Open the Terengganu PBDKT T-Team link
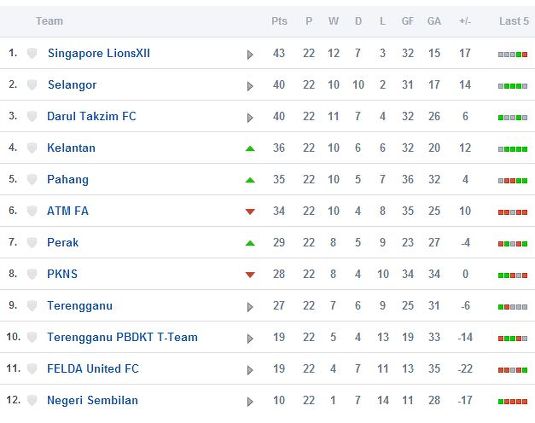Image resolution: width=535 pixels, height=423 pixels. (x=122, y=337)
